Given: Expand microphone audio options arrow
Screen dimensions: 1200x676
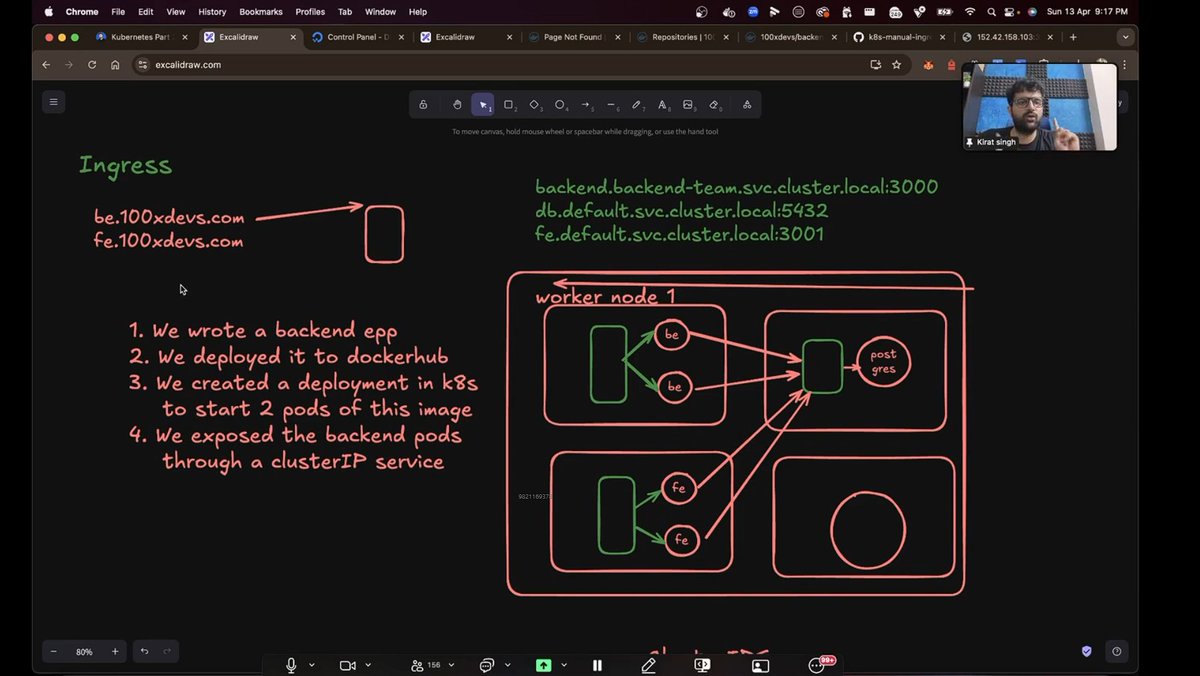Looking at the screenshot, I should pyautogui.click(x=312, y=665).
